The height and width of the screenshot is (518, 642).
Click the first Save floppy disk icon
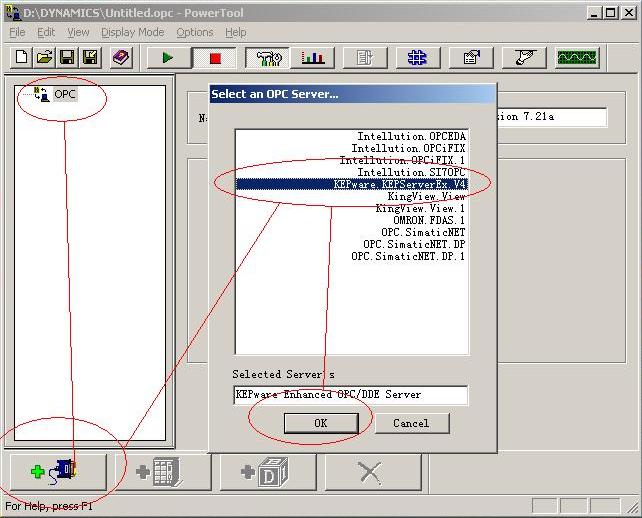pos(67,57)
